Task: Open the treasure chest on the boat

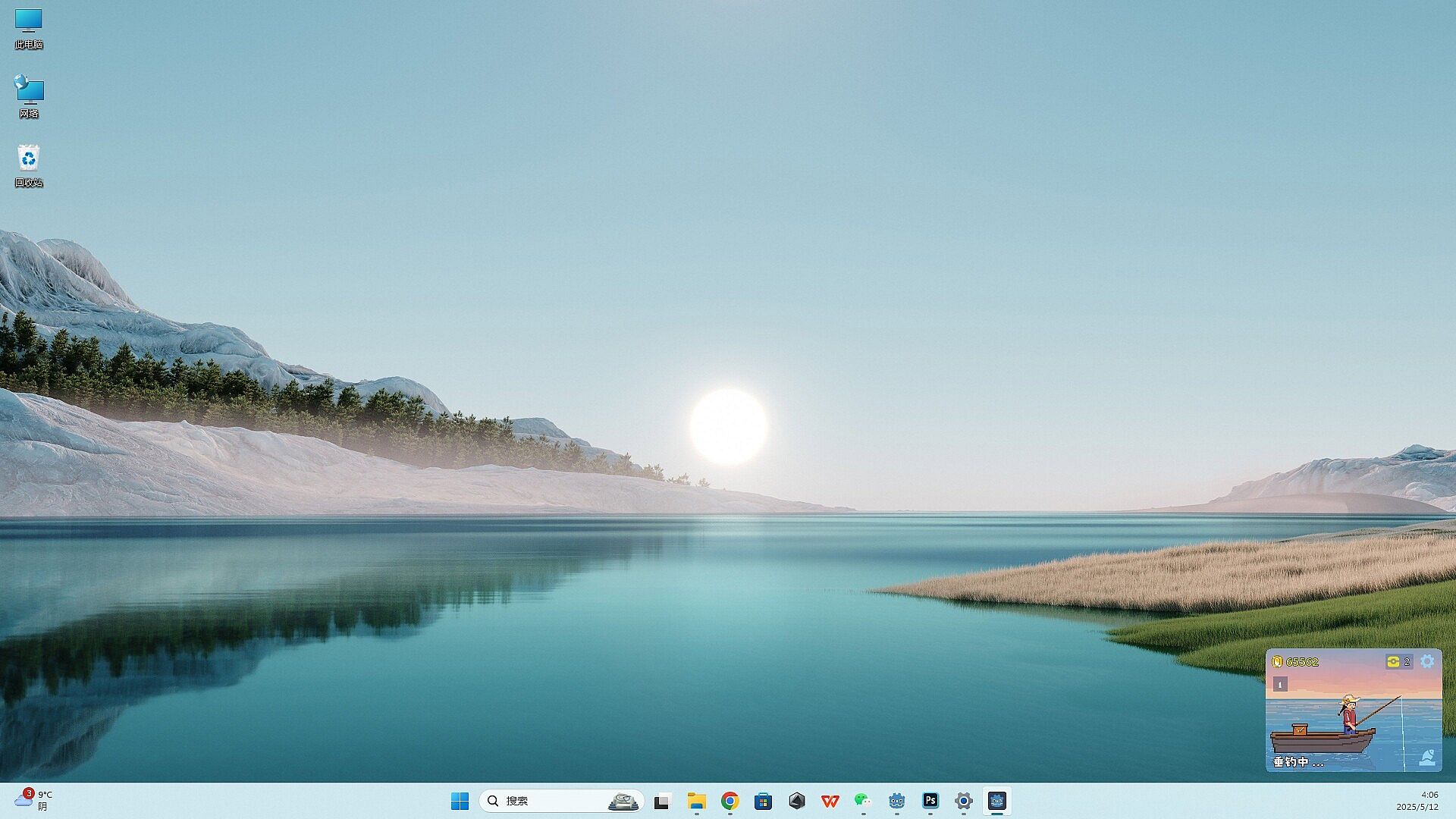Action: pyautogui.click(x=1300, y=730)
